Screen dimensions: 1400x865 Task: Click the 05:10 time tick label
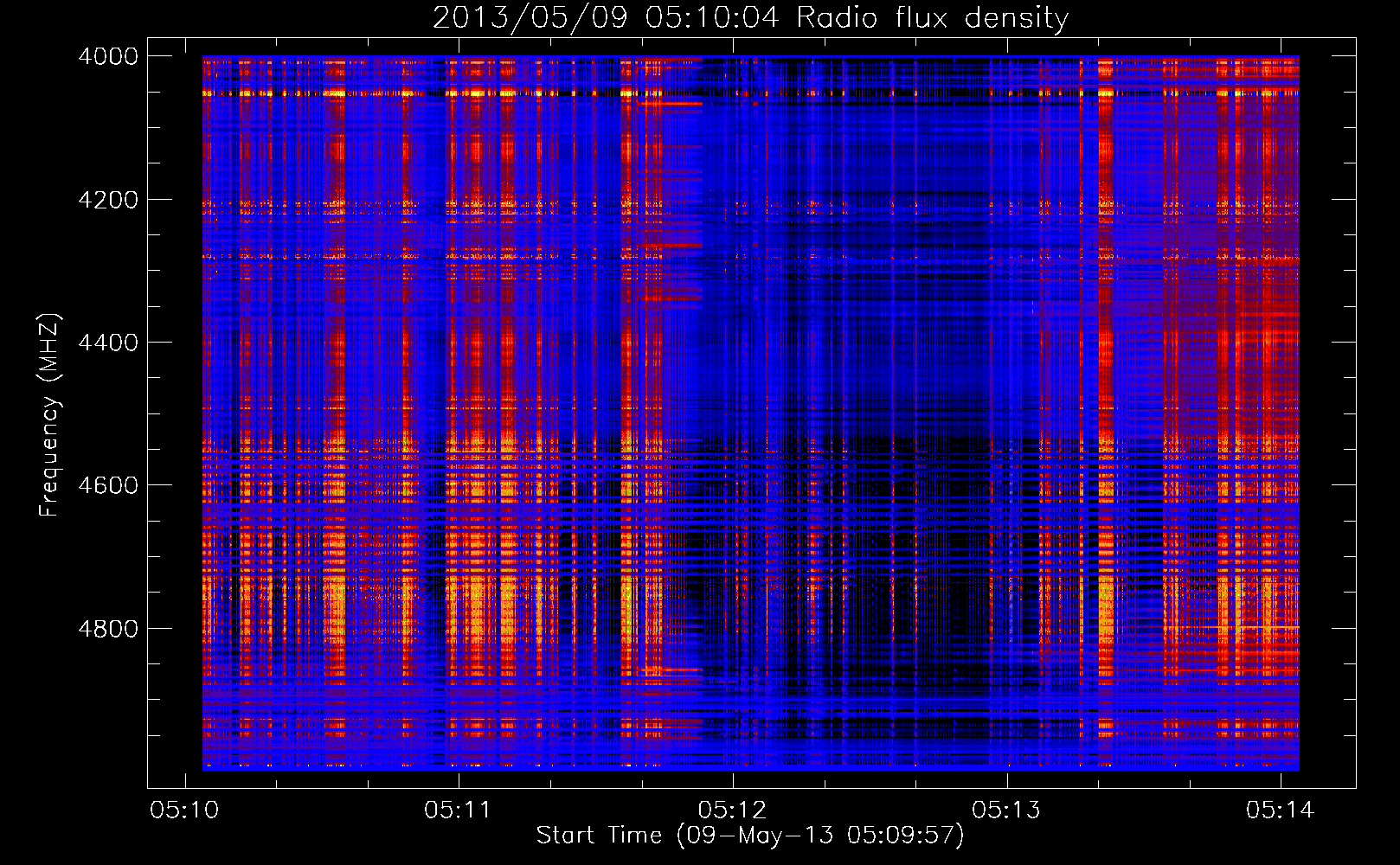(184, 811)
